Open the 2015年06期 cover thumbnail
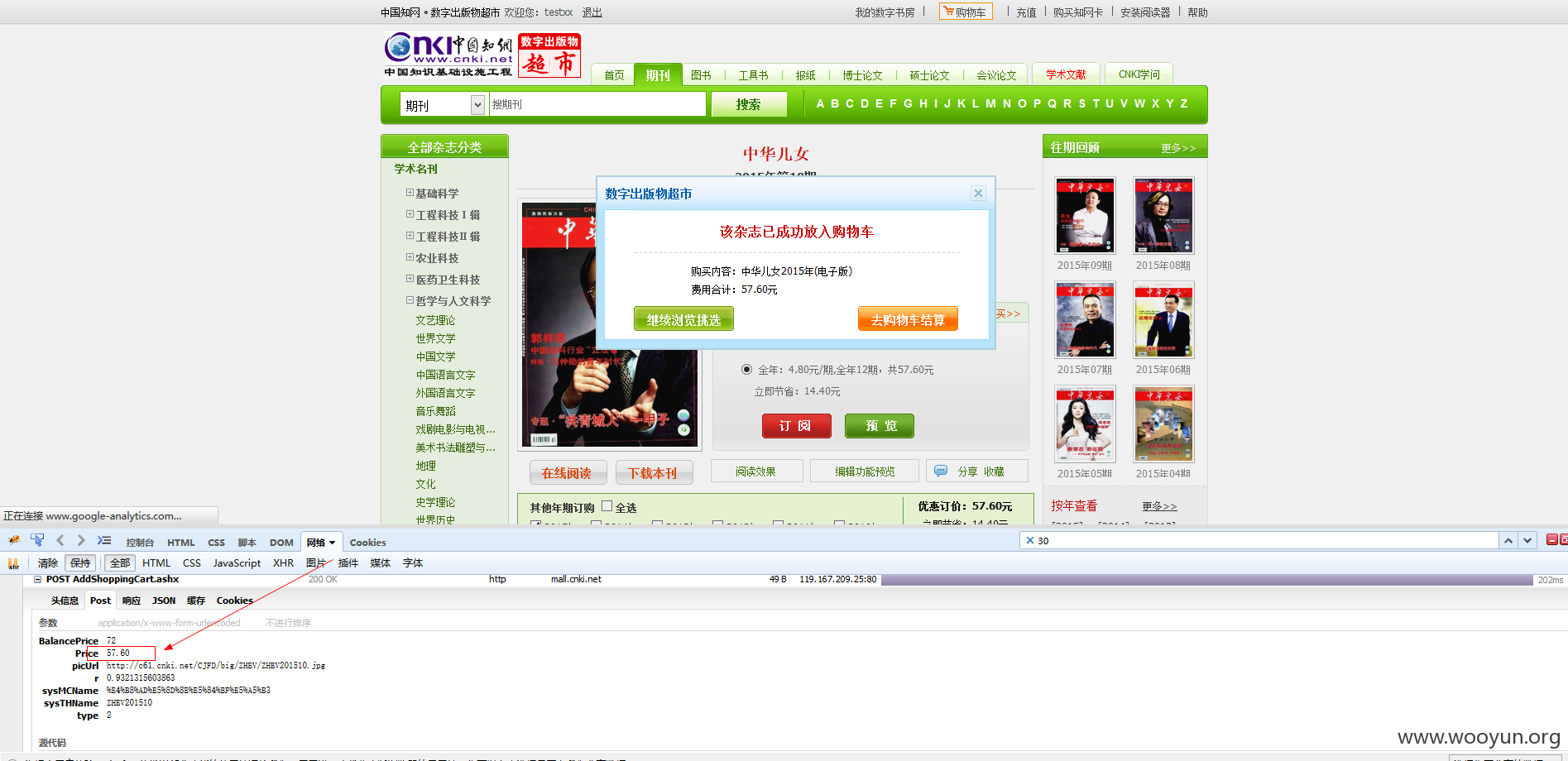1568x761 pixels. point(1163,319)
